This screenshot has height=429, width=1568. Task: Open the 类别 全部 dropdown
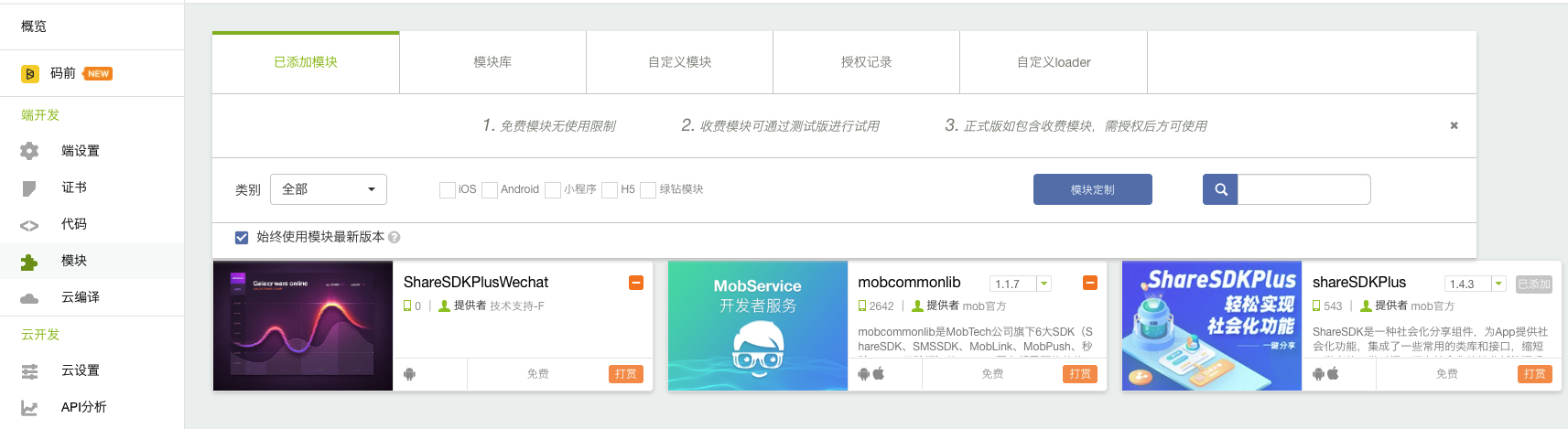coord(329,189)
